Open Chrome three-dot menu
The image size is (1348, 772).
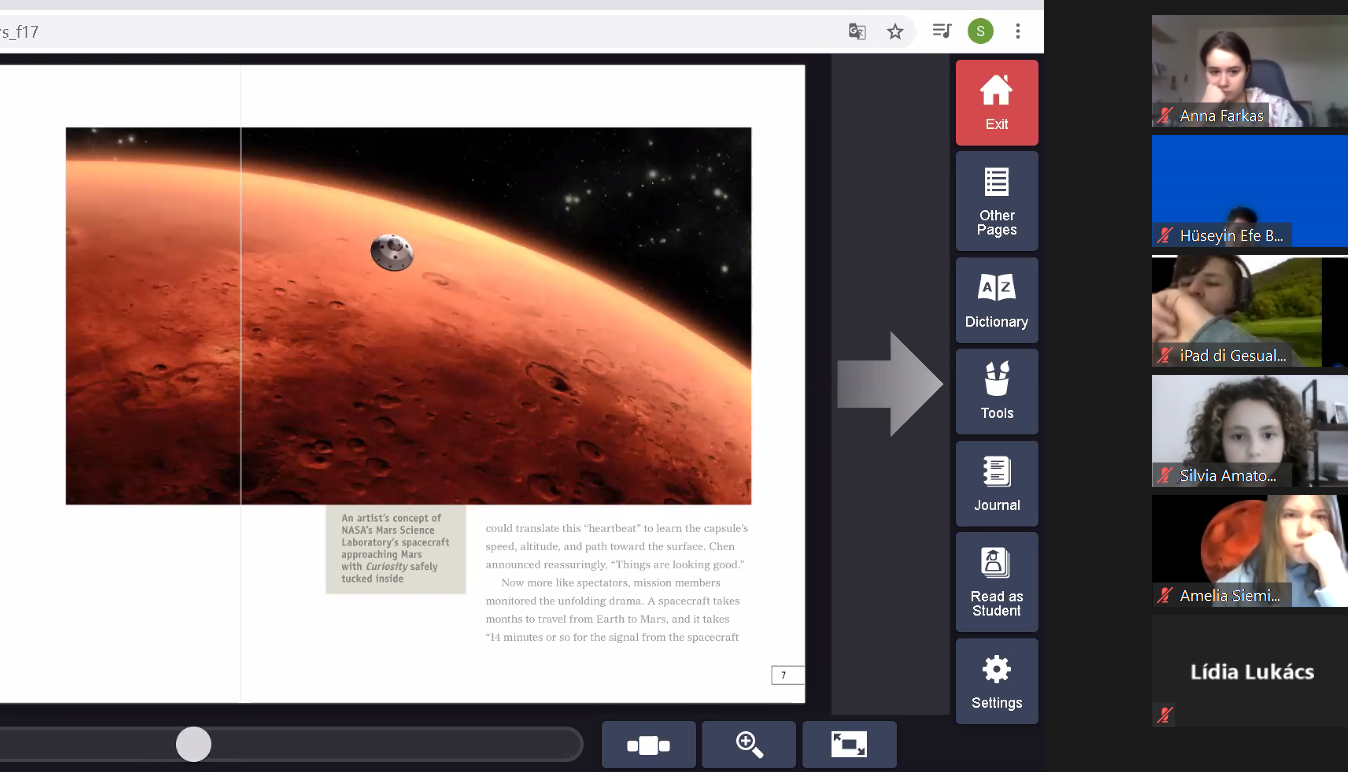(1018, 31)
